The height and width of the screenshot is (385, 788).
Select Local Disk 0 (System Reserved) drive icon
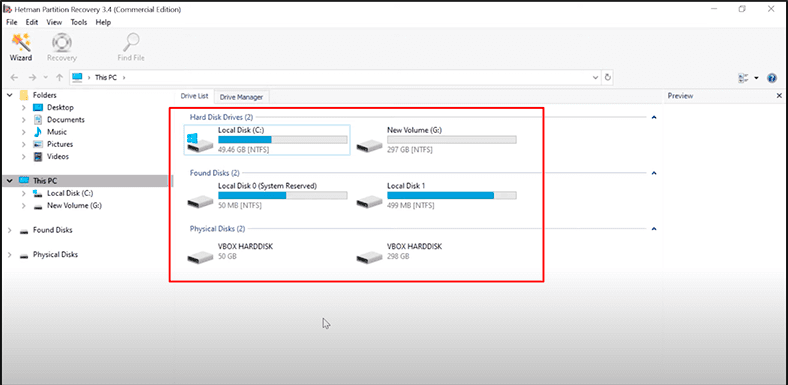[200, 201]
